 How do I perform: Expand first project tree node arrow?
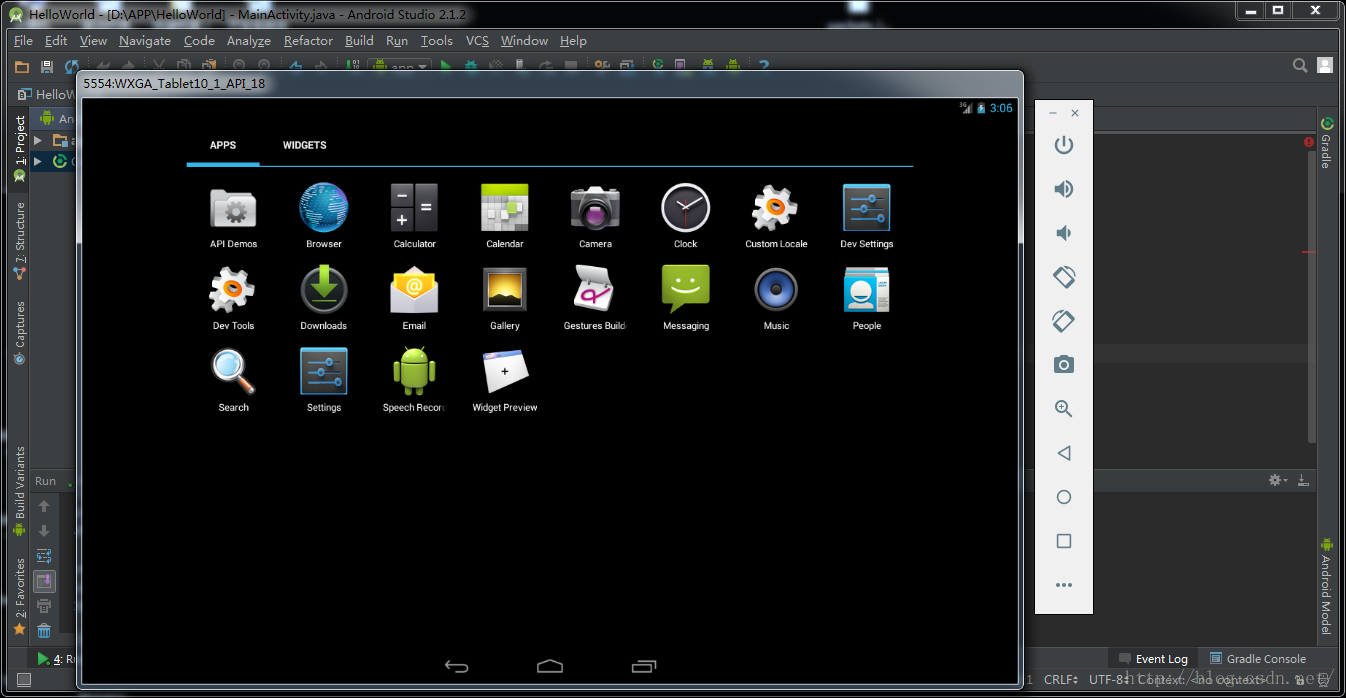coord(38,141)
